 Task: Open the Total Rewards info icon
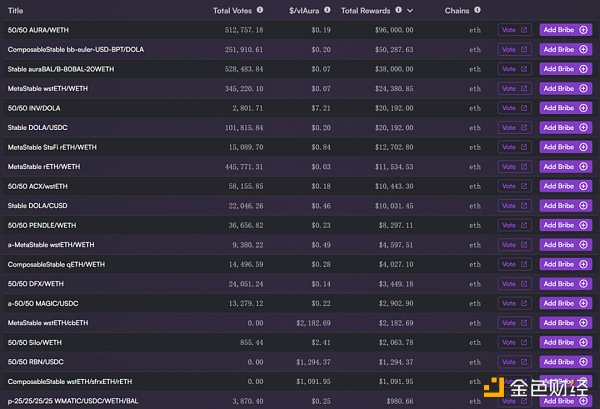(x=398, y=10)
